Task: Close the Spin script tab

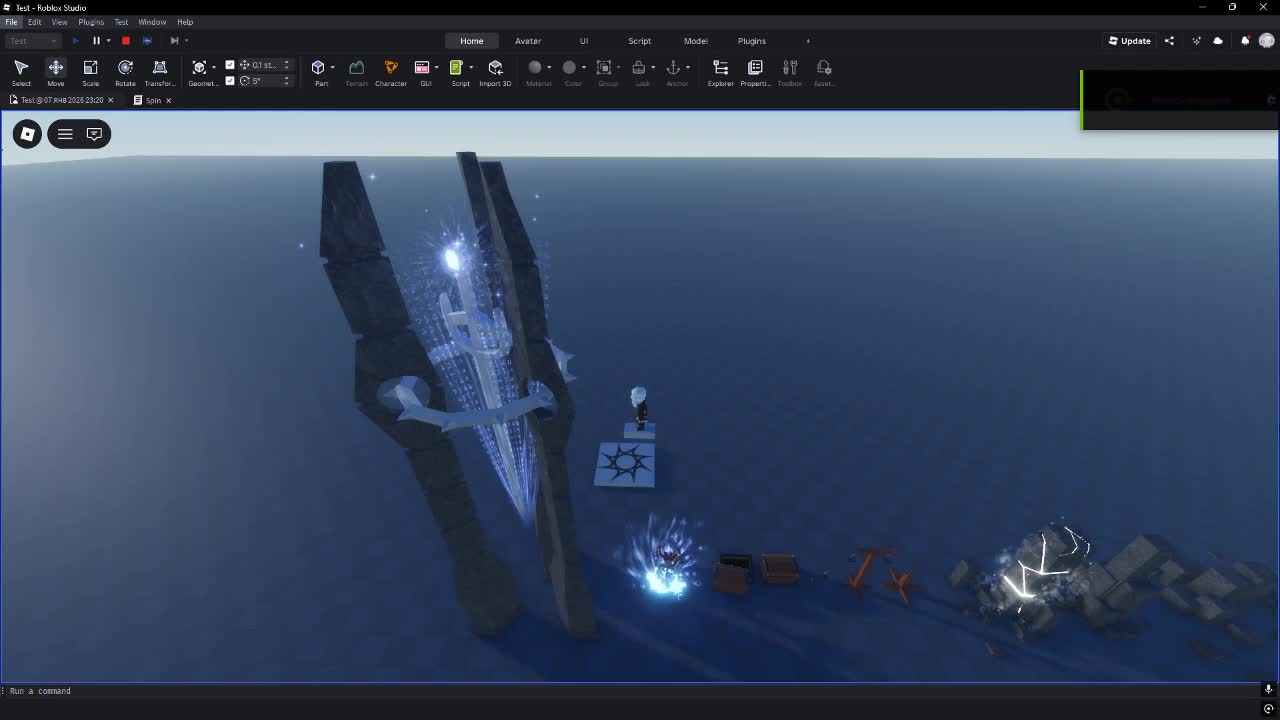Action: (x=168, y=100)
